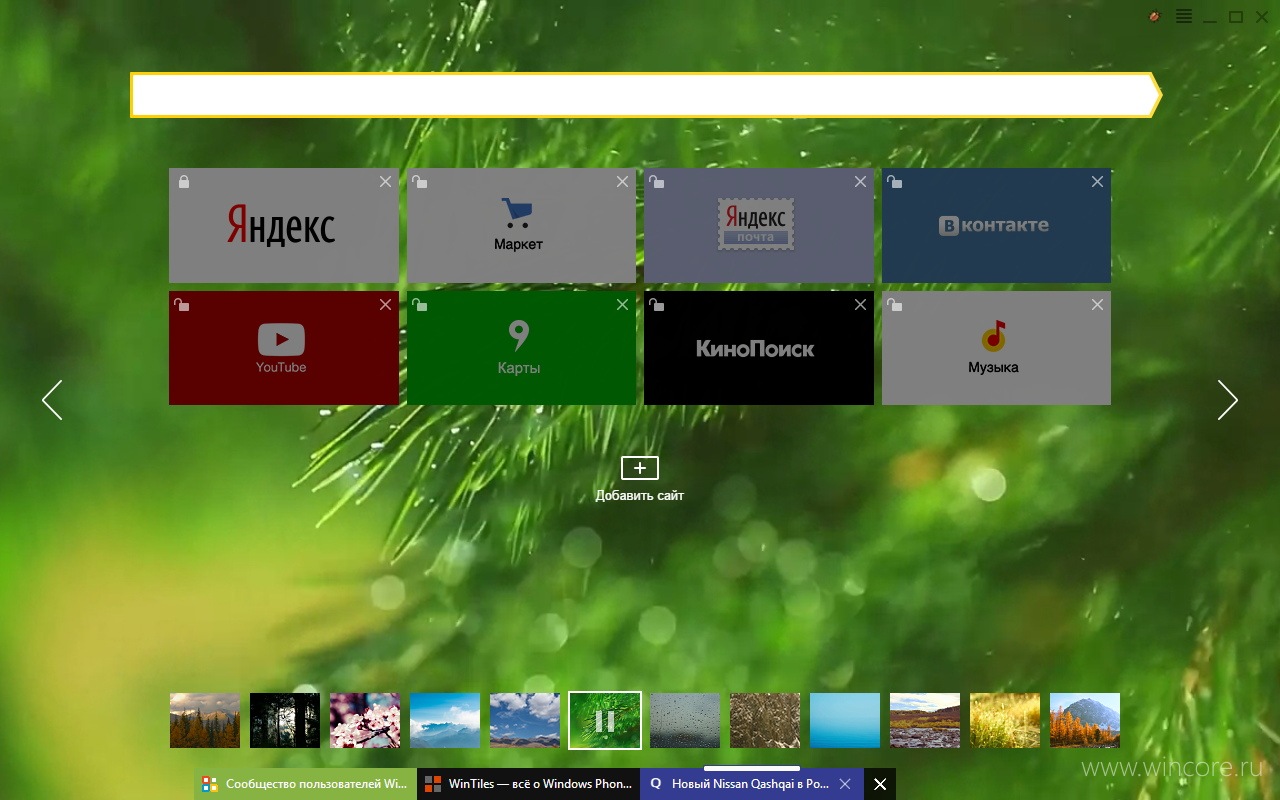The height and width of the screenshot is (800, 1280).
Task: Toggle the pin lock on Карты tile
Action: [420, 304]
